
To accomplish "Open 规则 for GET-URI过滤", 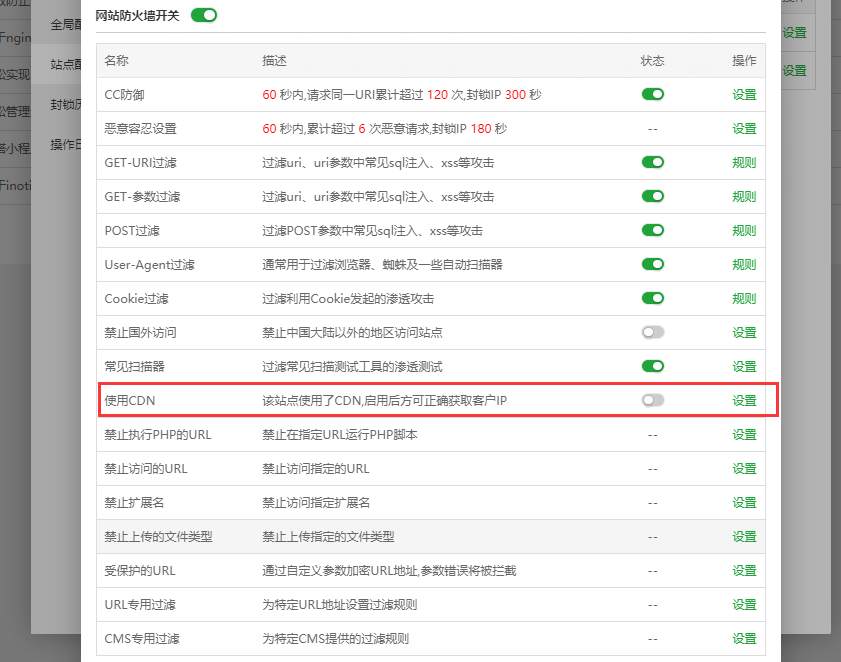I will click(744, 163).
